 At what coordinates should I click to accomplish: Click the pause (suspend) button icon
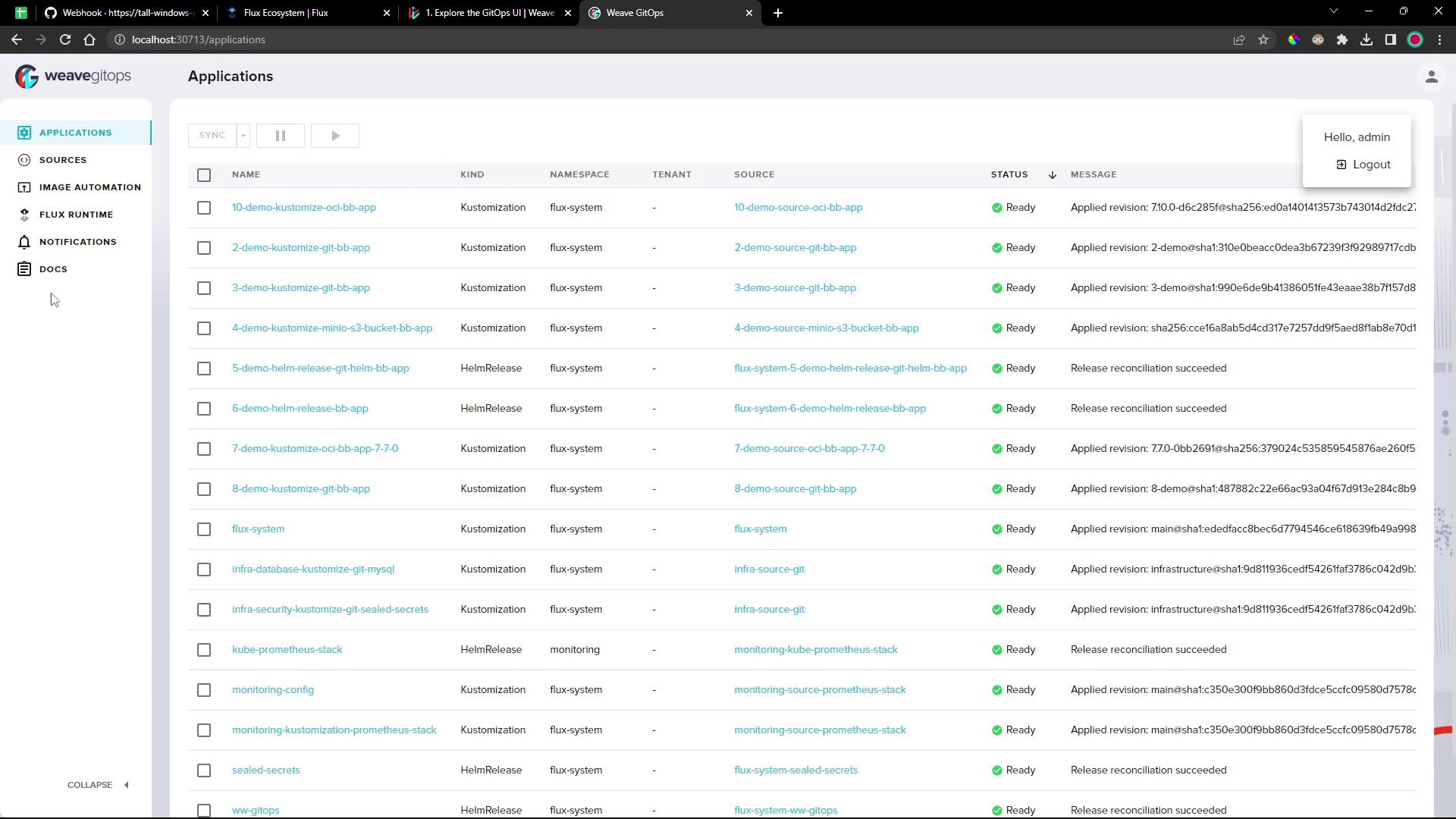[281, 136]
